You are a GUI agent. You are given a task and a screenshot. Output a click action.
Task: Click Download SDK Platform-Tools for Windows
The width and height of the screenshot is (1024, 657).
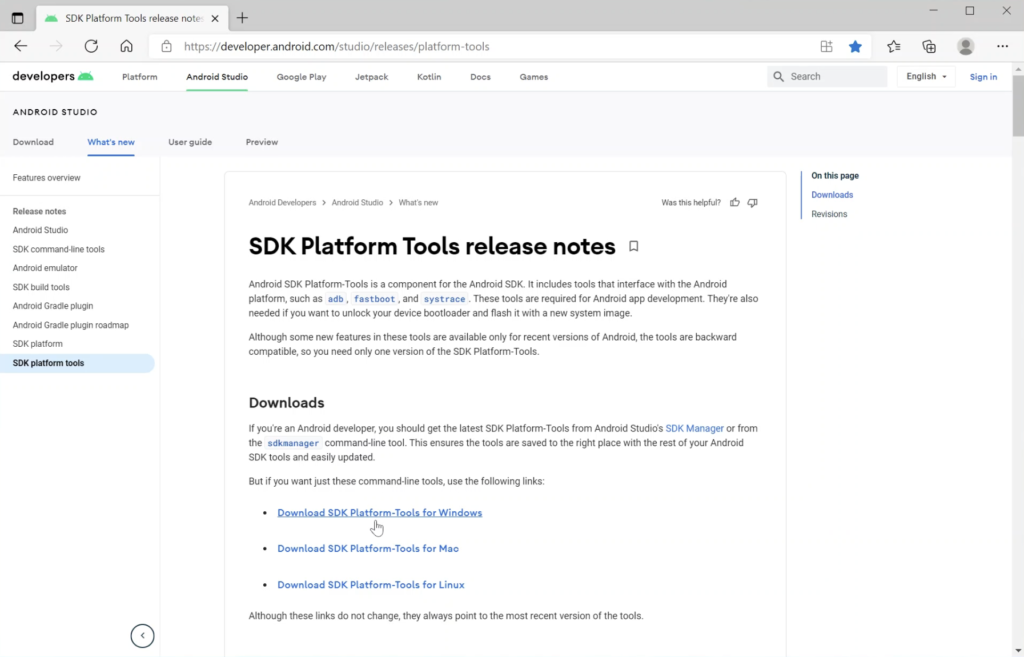tap(379, 513)
